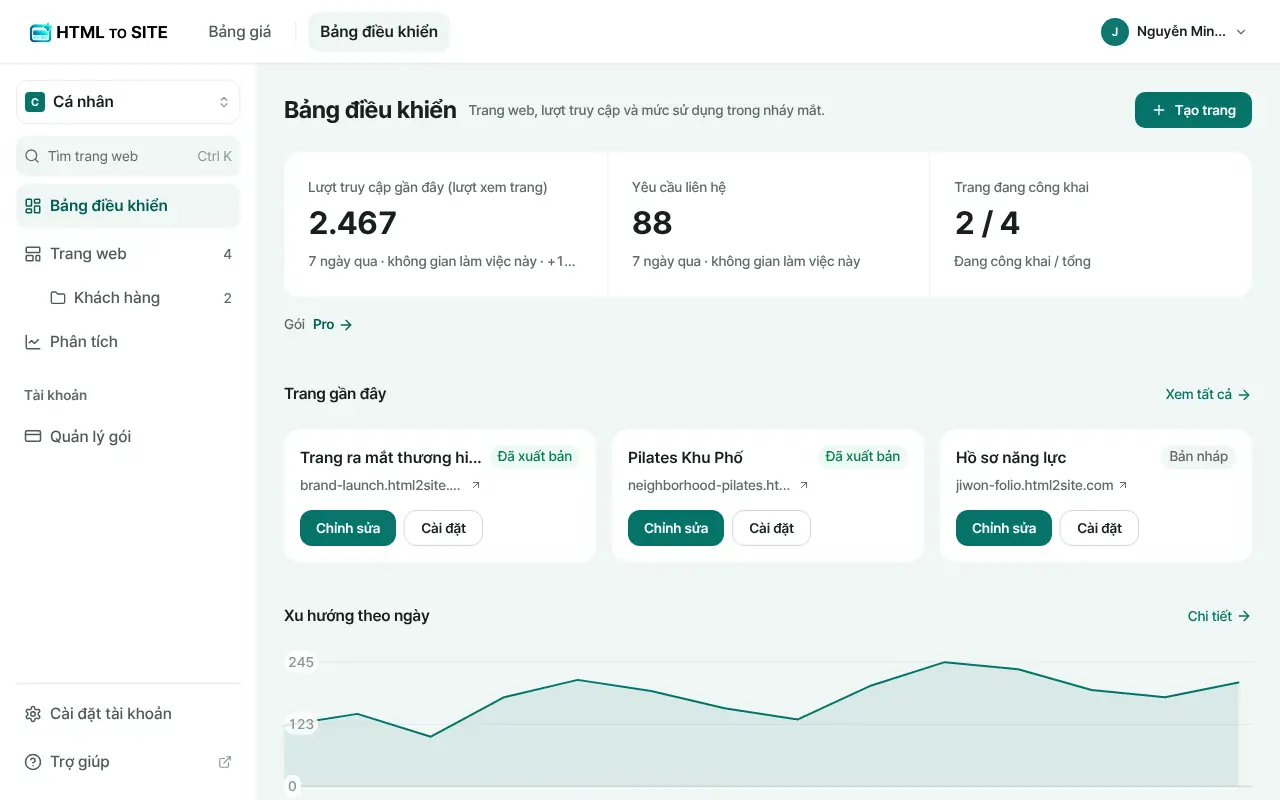Click the Tạo trang button
The width and height of the screenshot is (1280, 800).
pyautogui.click(x=1193, y=110)
